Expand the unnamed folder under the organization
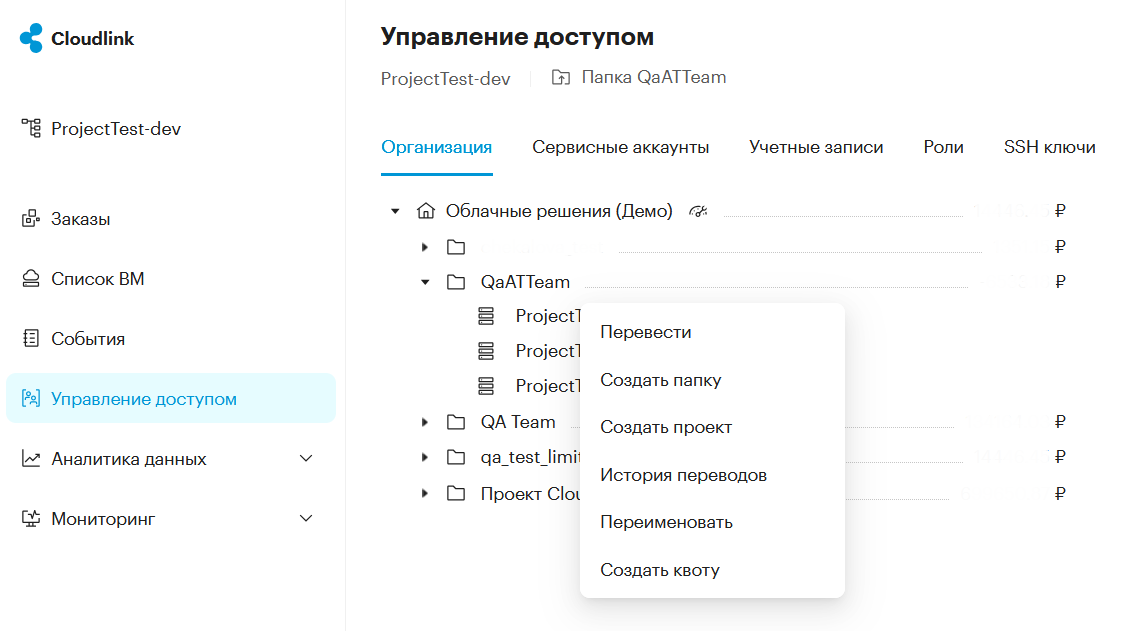Viewport: 1125px width, 631px height. pyautogui.click(x=425, y=247)
